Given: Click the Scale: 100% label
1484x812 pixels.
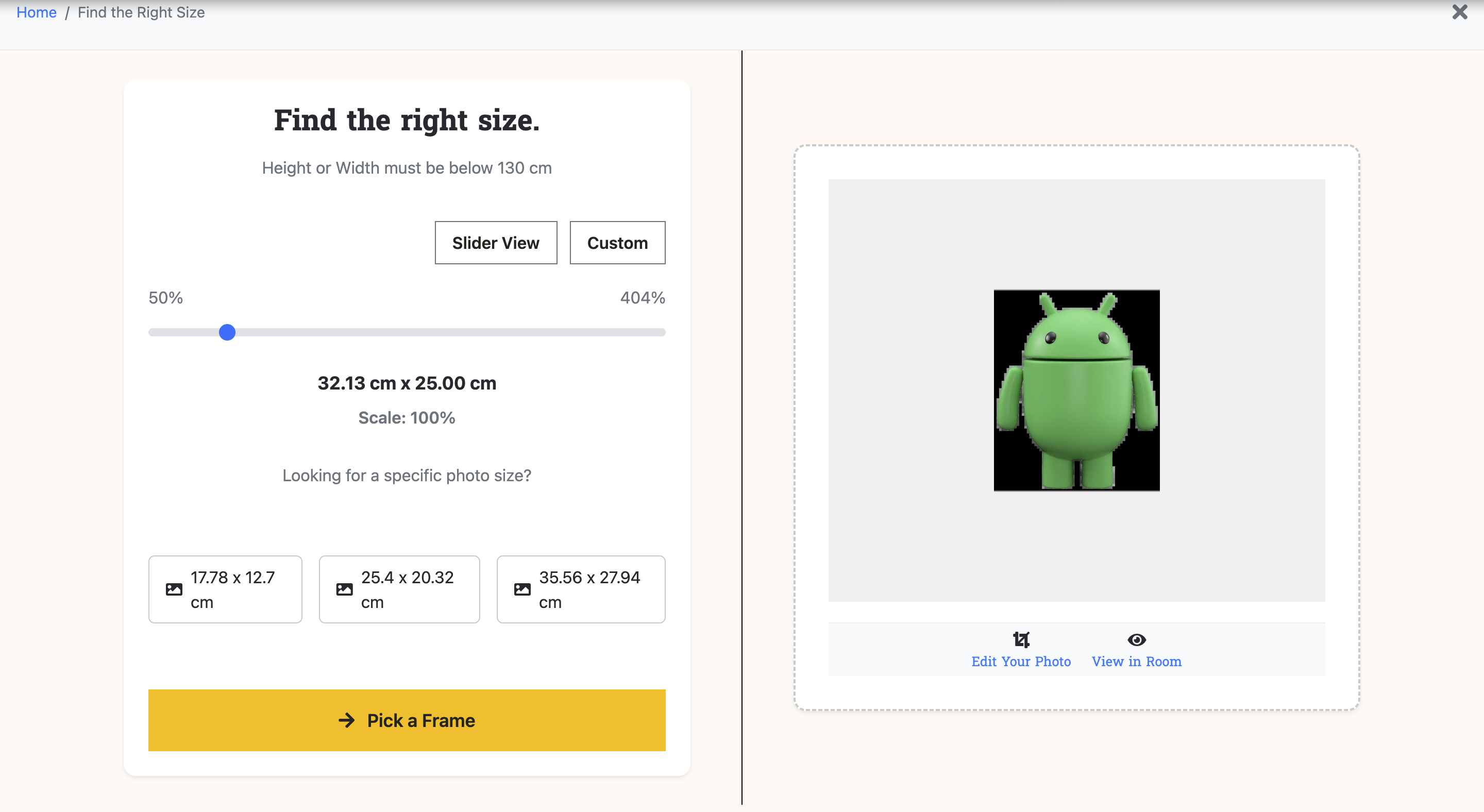Looking at the screenshot, I should click(x=407, y=417).
